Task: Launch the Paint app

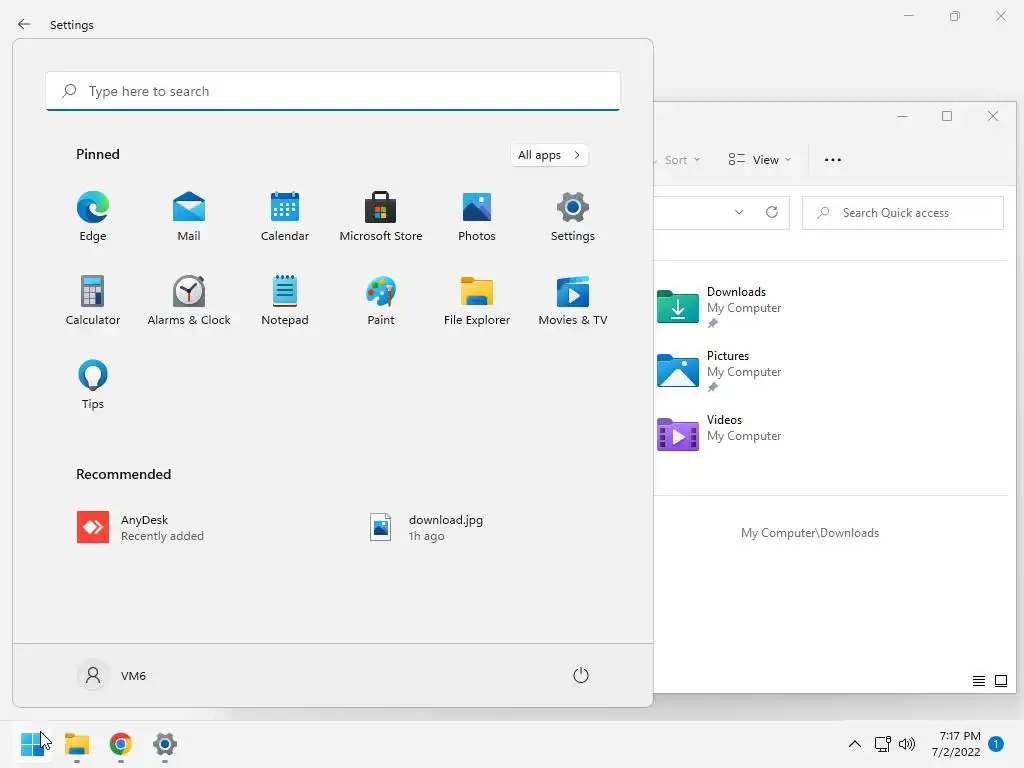Action: click(x=381, y=301)
